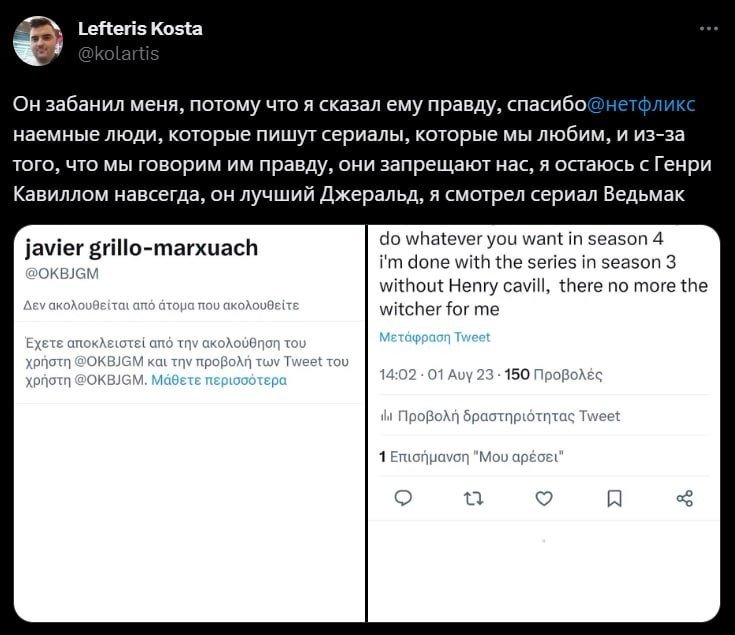Click the share icon under the tweet
735x635 pixels.
pyautogui.click(x=685, y=499)
